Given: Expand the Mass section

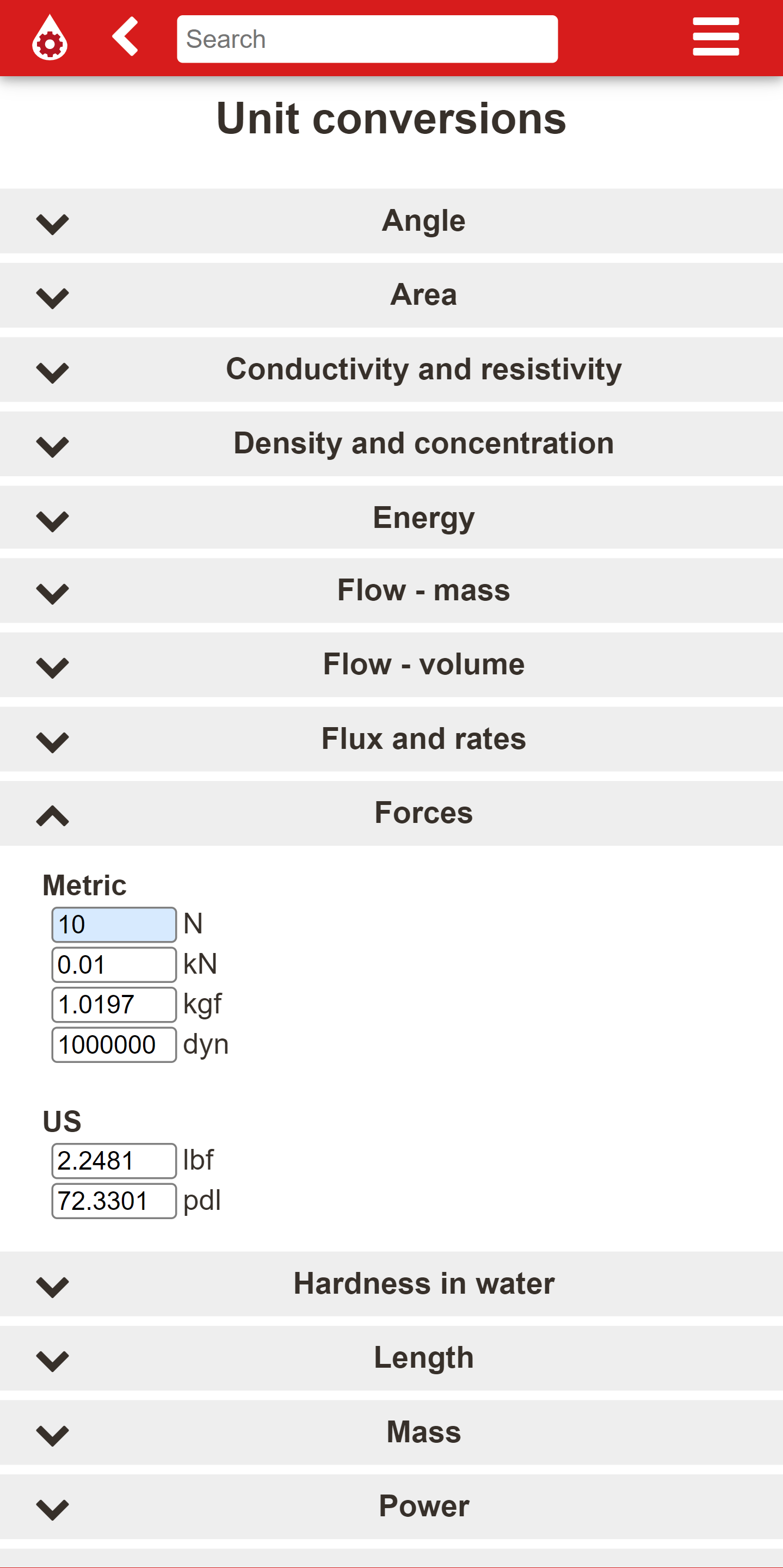Looking at the screenshot, I should 391,1432.
